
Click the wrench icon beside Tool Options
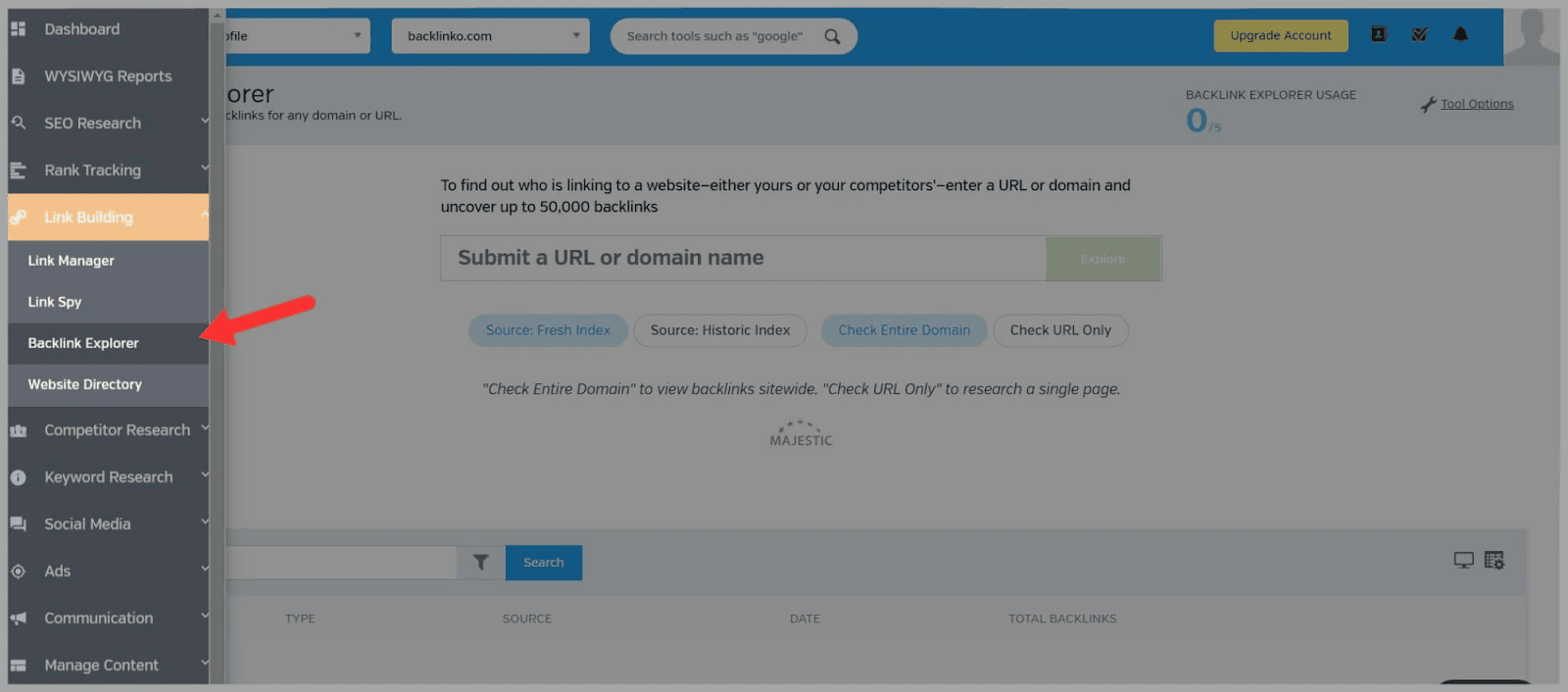pos(1429,104)
